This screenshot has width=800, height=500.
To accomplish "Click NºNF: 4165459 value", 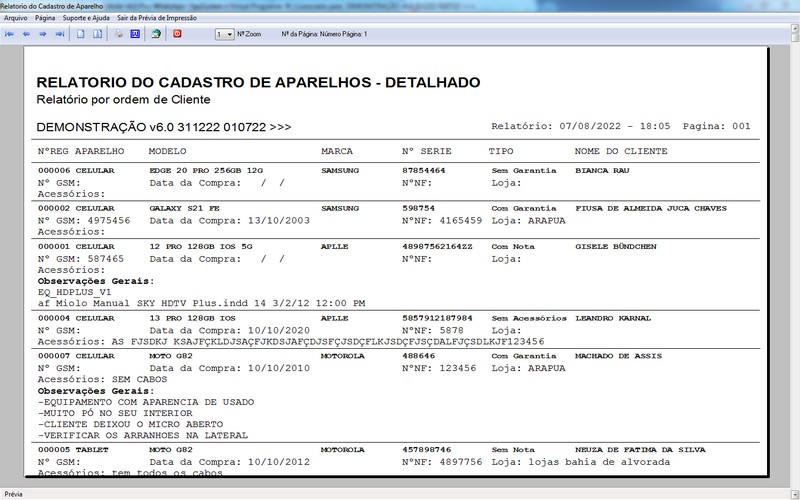I will pos(442,220).
